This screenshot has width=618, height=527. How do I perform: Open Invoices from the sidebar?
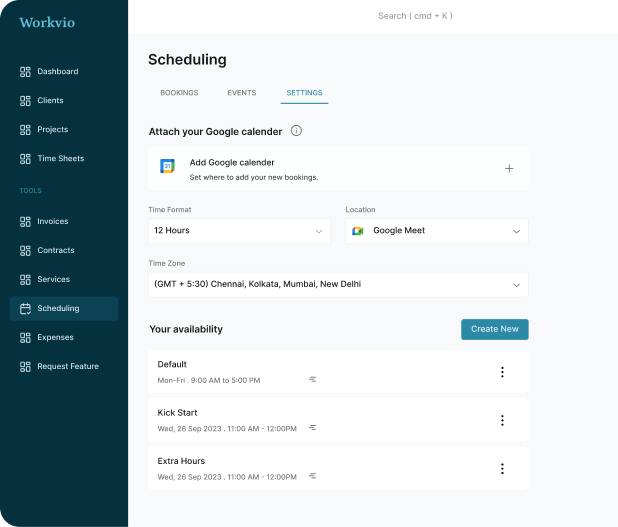pyautogui.click(x=53, y=221)
